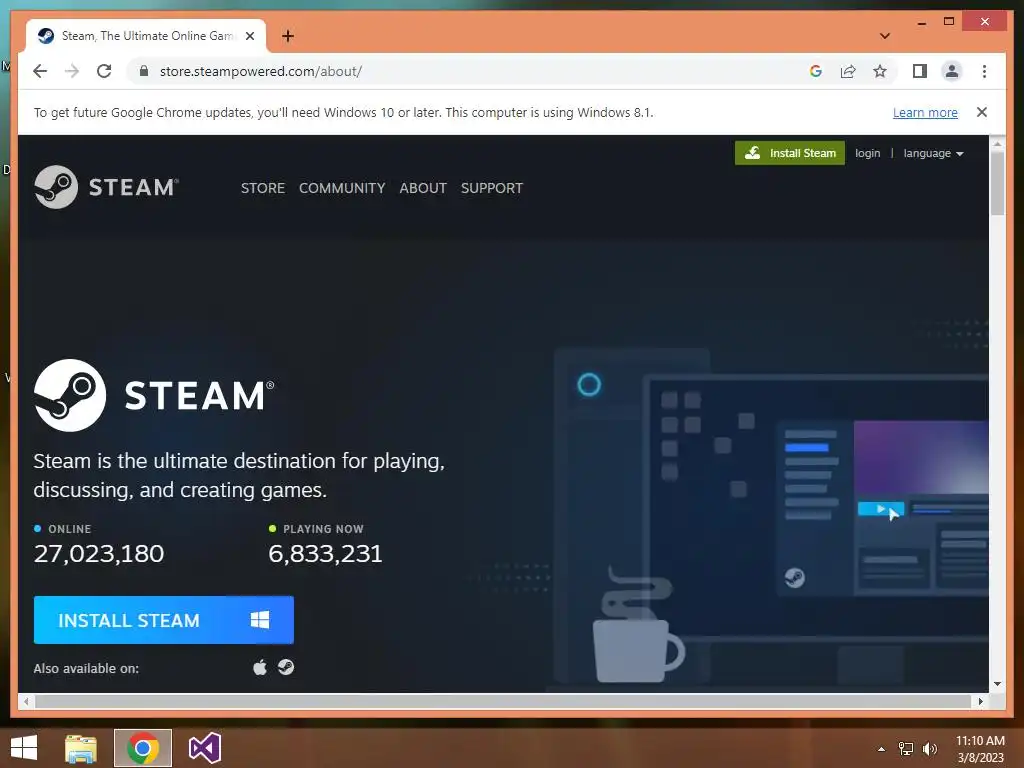Show hidden system tray icons

[x=882, y=749]
